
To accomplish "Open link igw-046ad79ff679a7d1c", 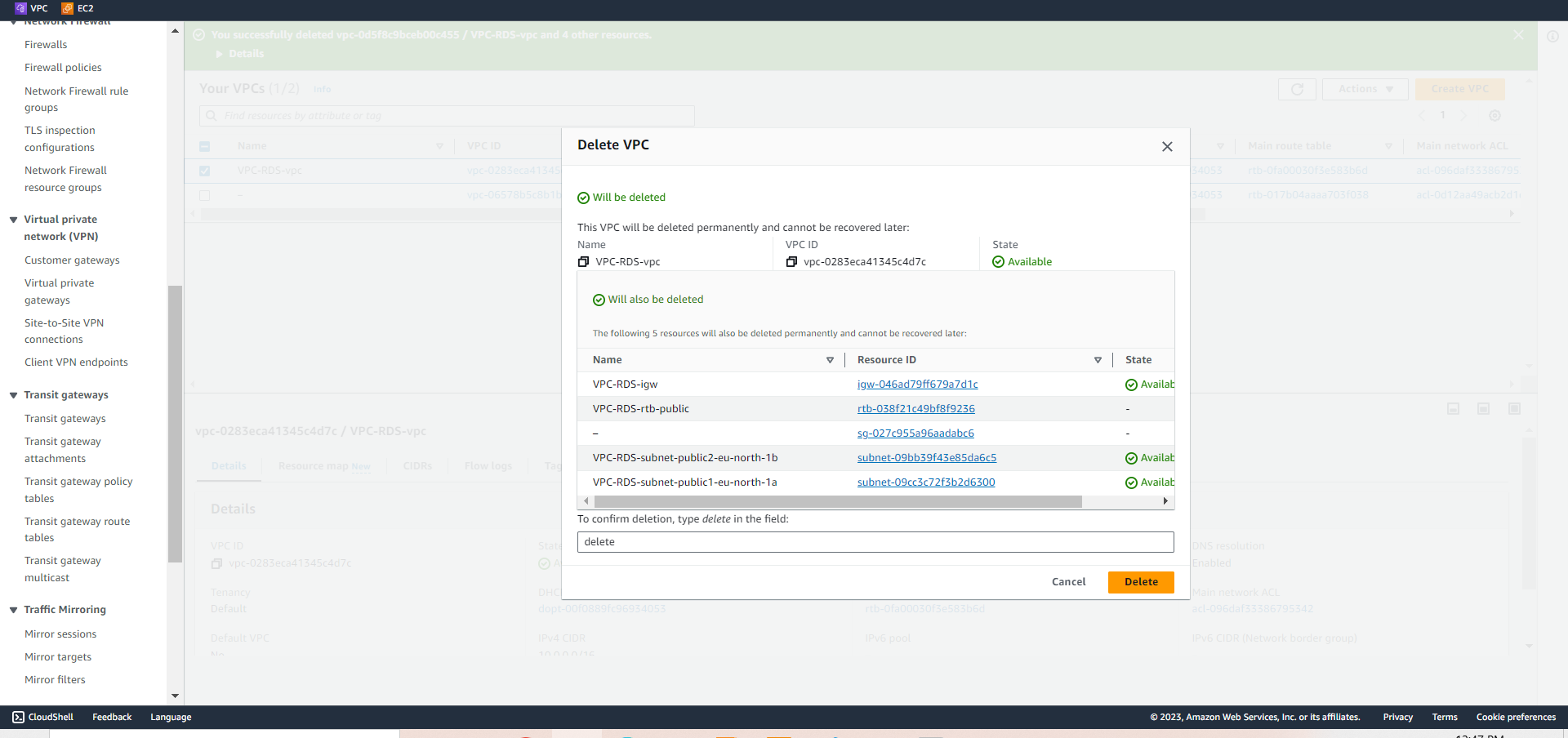I will click(x=917, y=385).
